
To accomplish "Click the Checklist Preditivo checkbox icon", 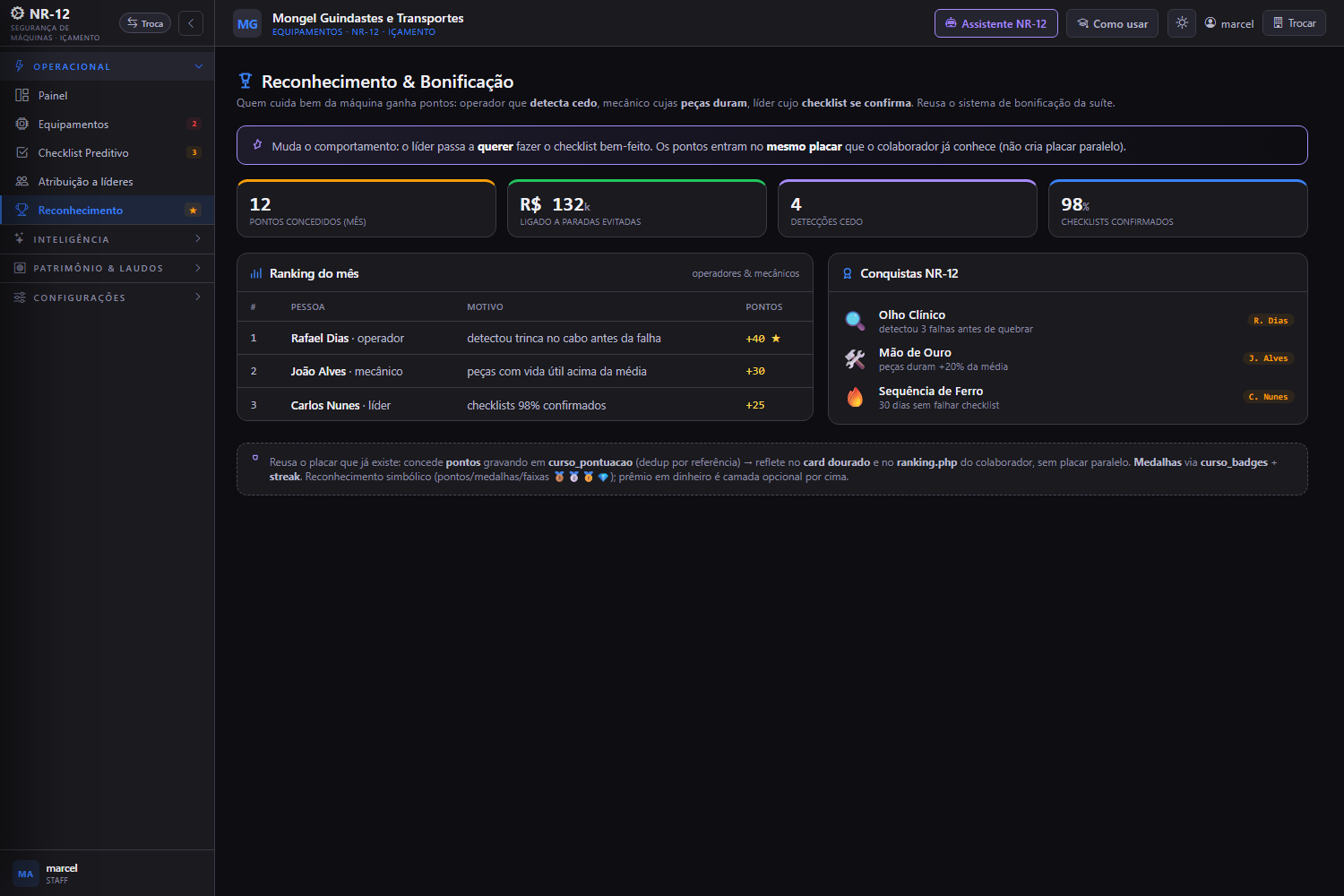I will (22, 152).
